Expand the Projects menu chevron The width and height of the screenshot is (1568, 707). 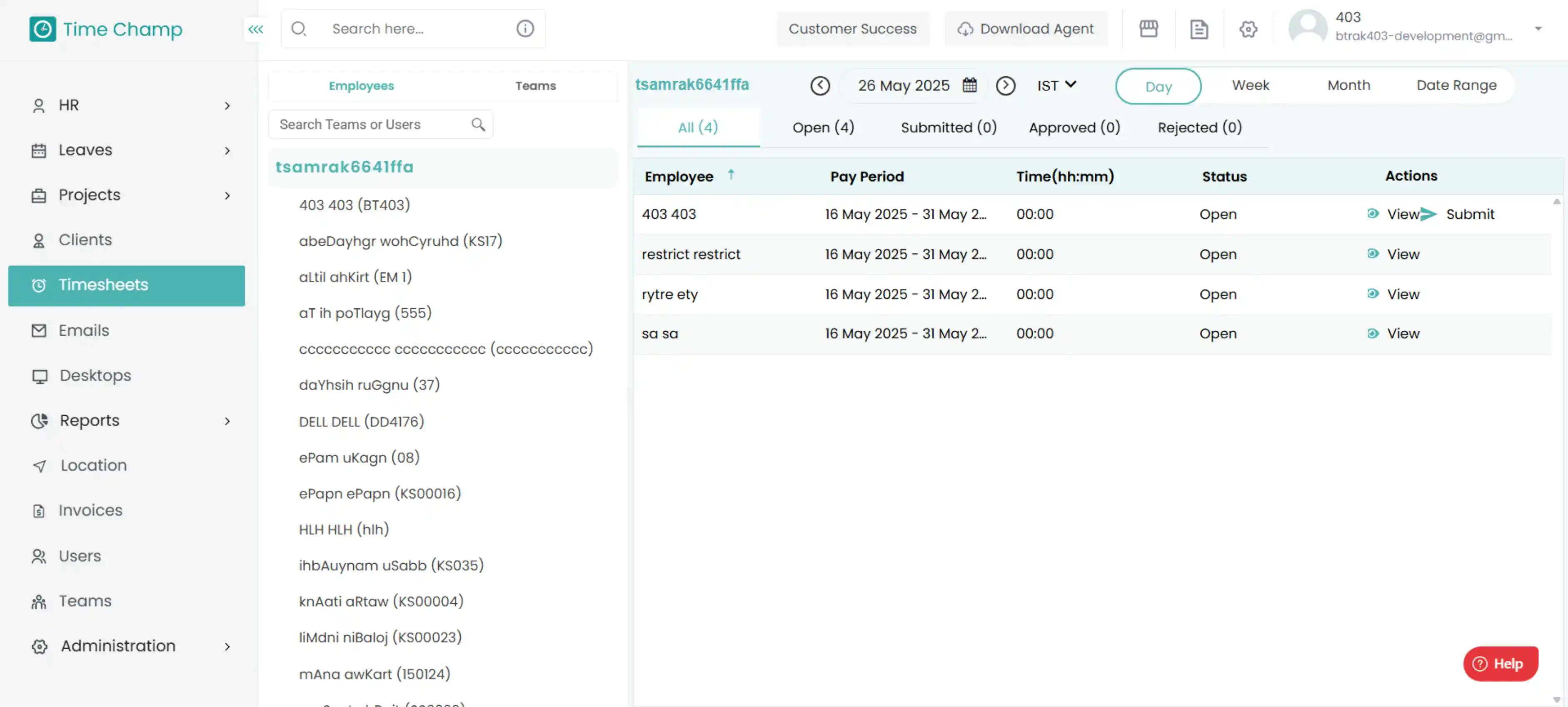[227, 195]
